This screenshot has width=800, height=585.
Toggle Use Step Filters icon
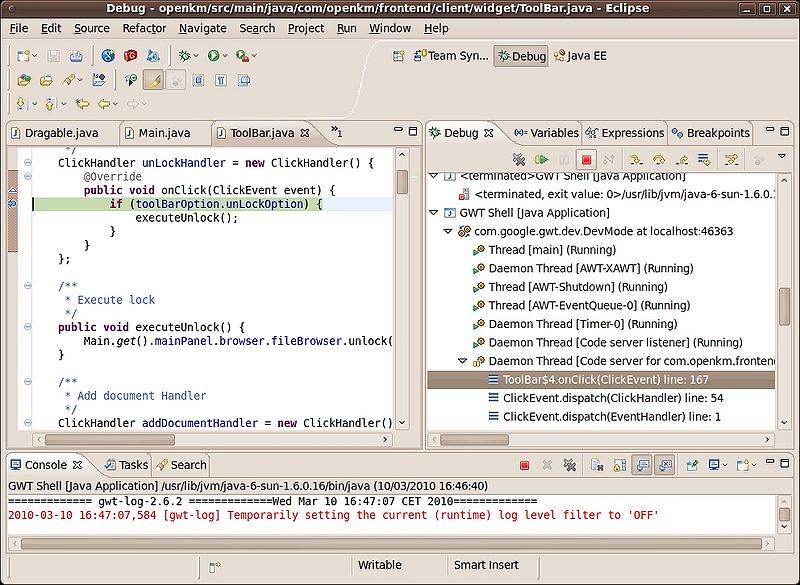point(732,160)
